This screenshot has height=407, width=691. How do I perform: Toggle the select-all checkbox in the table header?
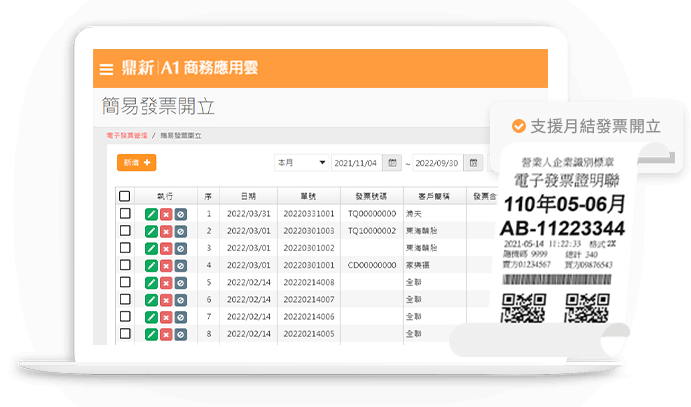[125, 196]
